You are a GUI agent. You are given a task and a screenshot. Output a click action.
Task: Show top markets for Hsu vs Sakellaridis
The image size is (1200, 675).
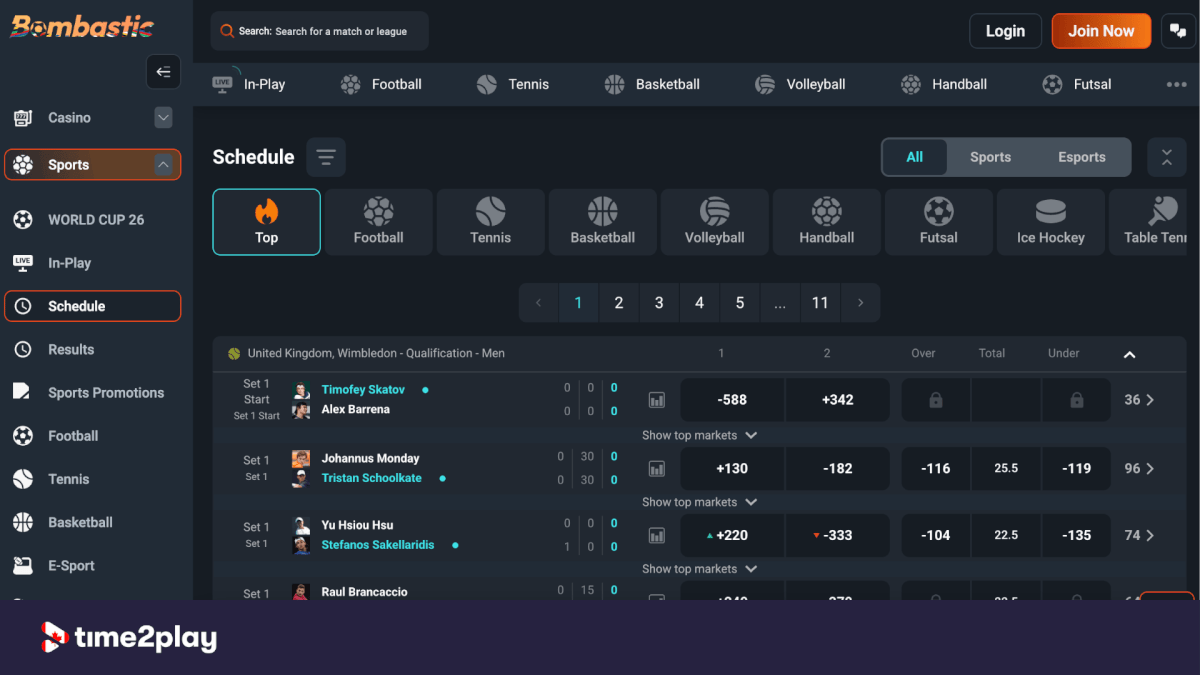(x=699, y=569)
